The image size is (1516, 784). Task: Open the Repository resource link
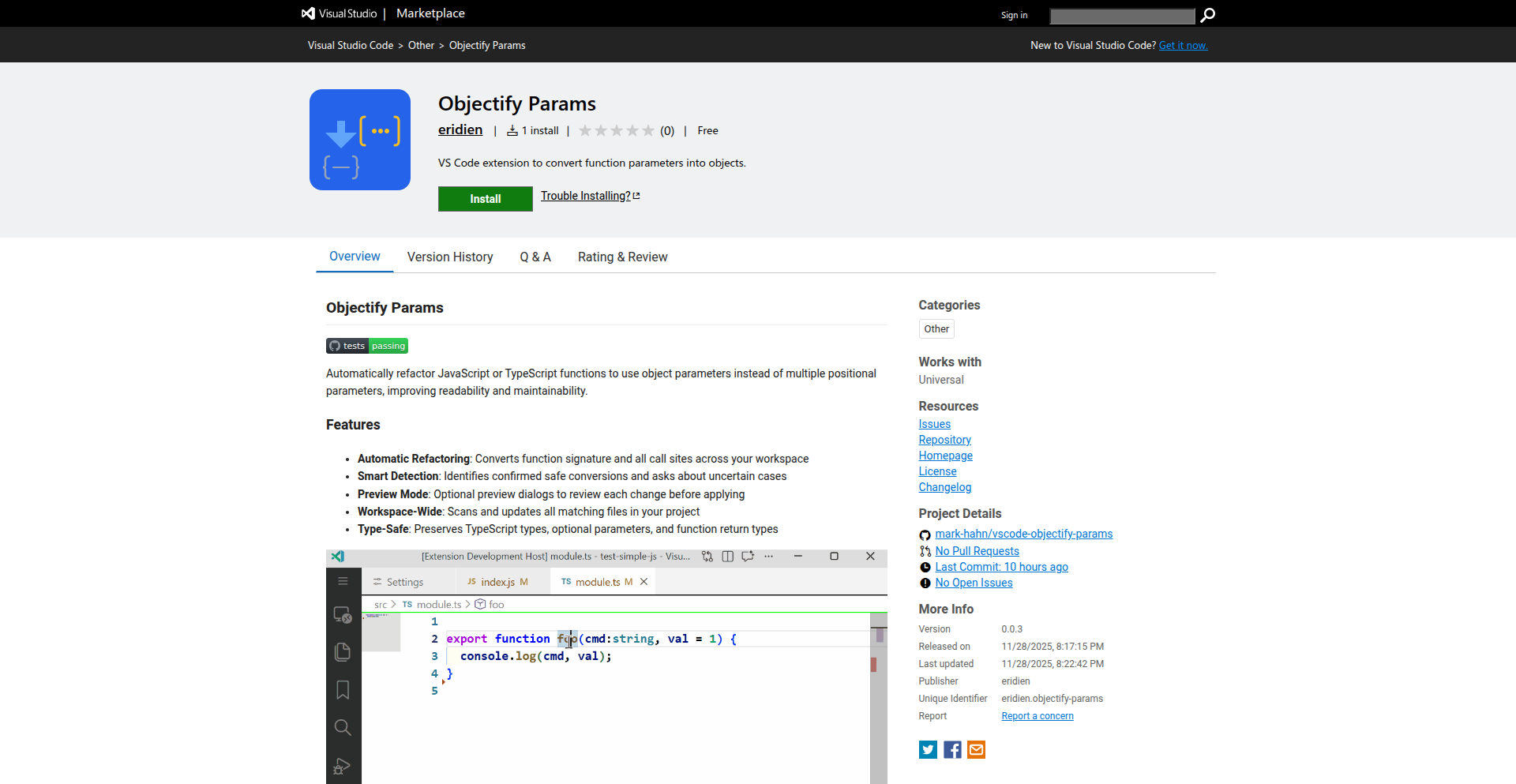[944, 440]
